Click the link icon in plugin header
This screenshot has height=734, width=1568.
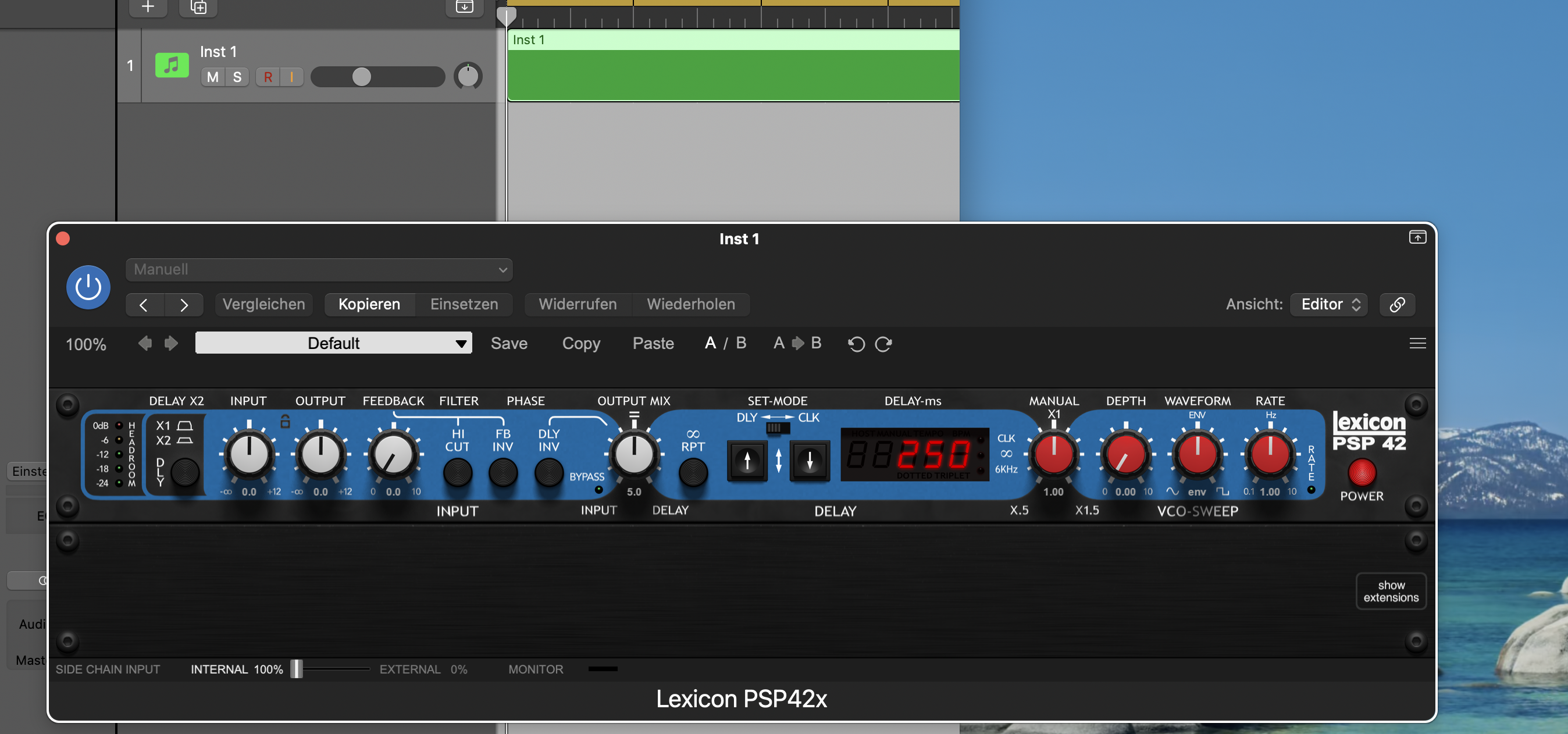pyautogui.click(x=1397, y=304)
